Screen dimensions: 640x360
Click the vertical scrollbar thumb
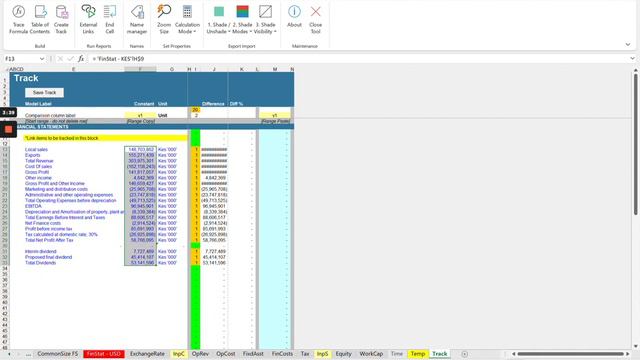(636, 144)
